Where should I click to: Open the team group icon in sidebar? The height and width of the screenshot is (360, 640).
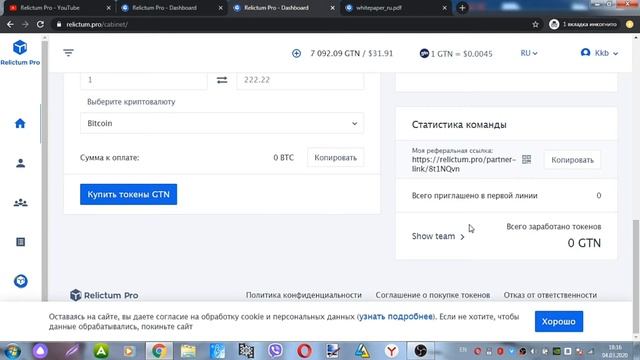click(x=20, y=202)
